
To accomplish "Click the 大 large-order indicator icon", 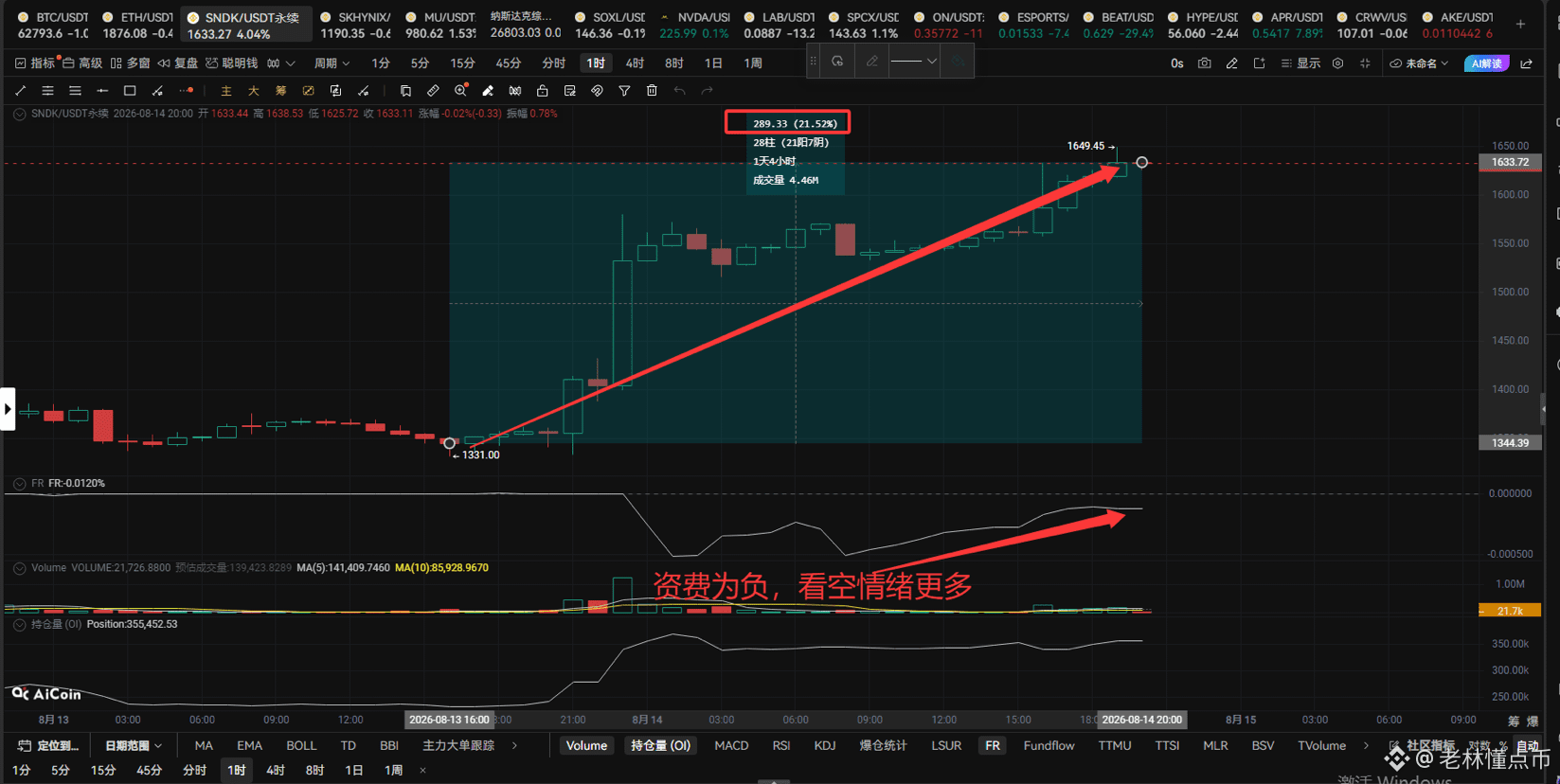I will (x=253, y=91).
